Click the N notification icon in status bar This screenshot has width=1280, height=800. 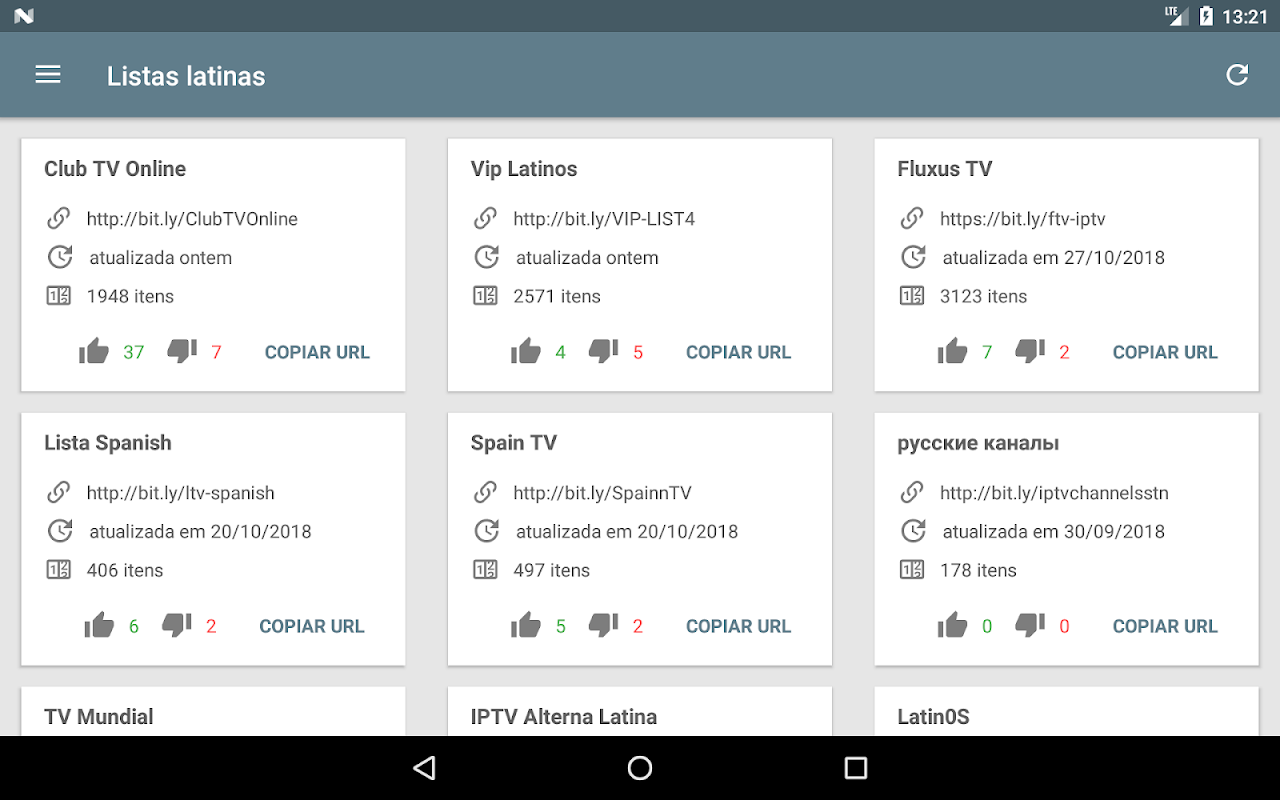pyautogui.click(x=24, y=16)
